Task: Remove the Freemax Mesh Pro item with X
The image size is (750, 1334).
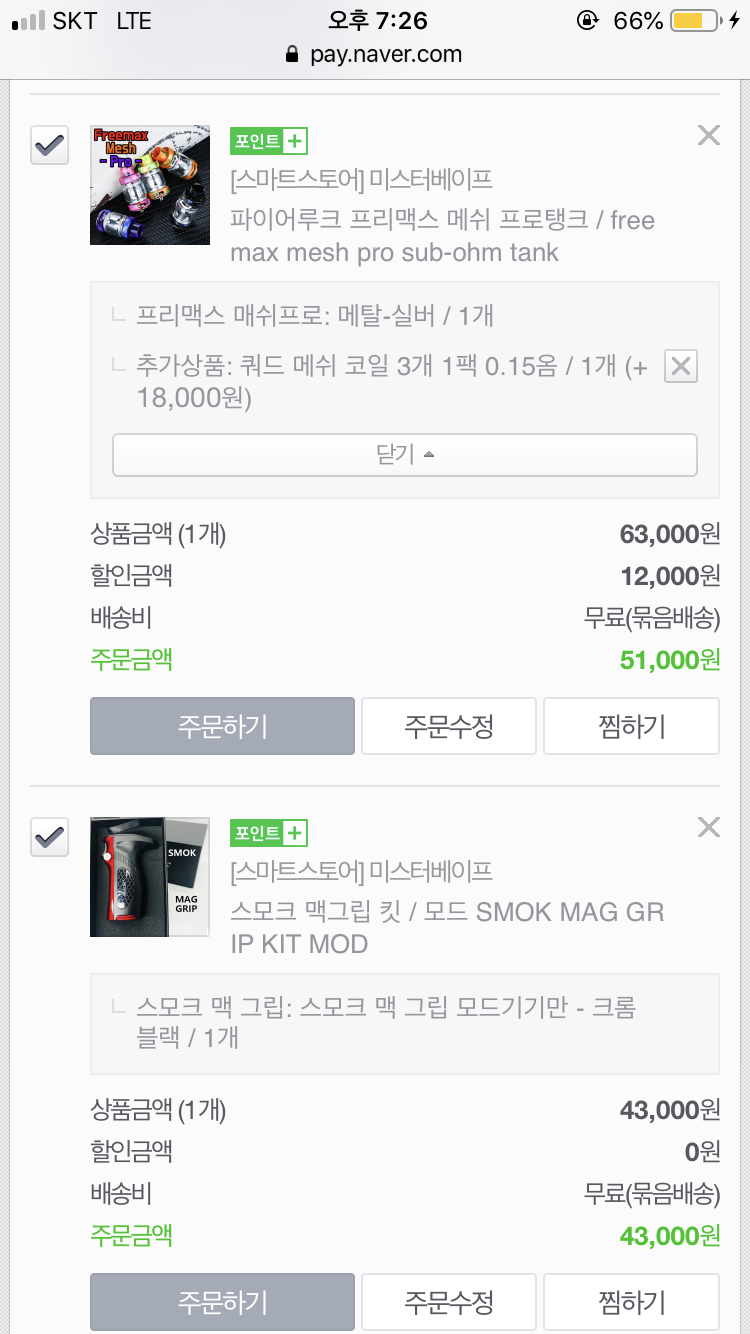Action: click(708, 135)
